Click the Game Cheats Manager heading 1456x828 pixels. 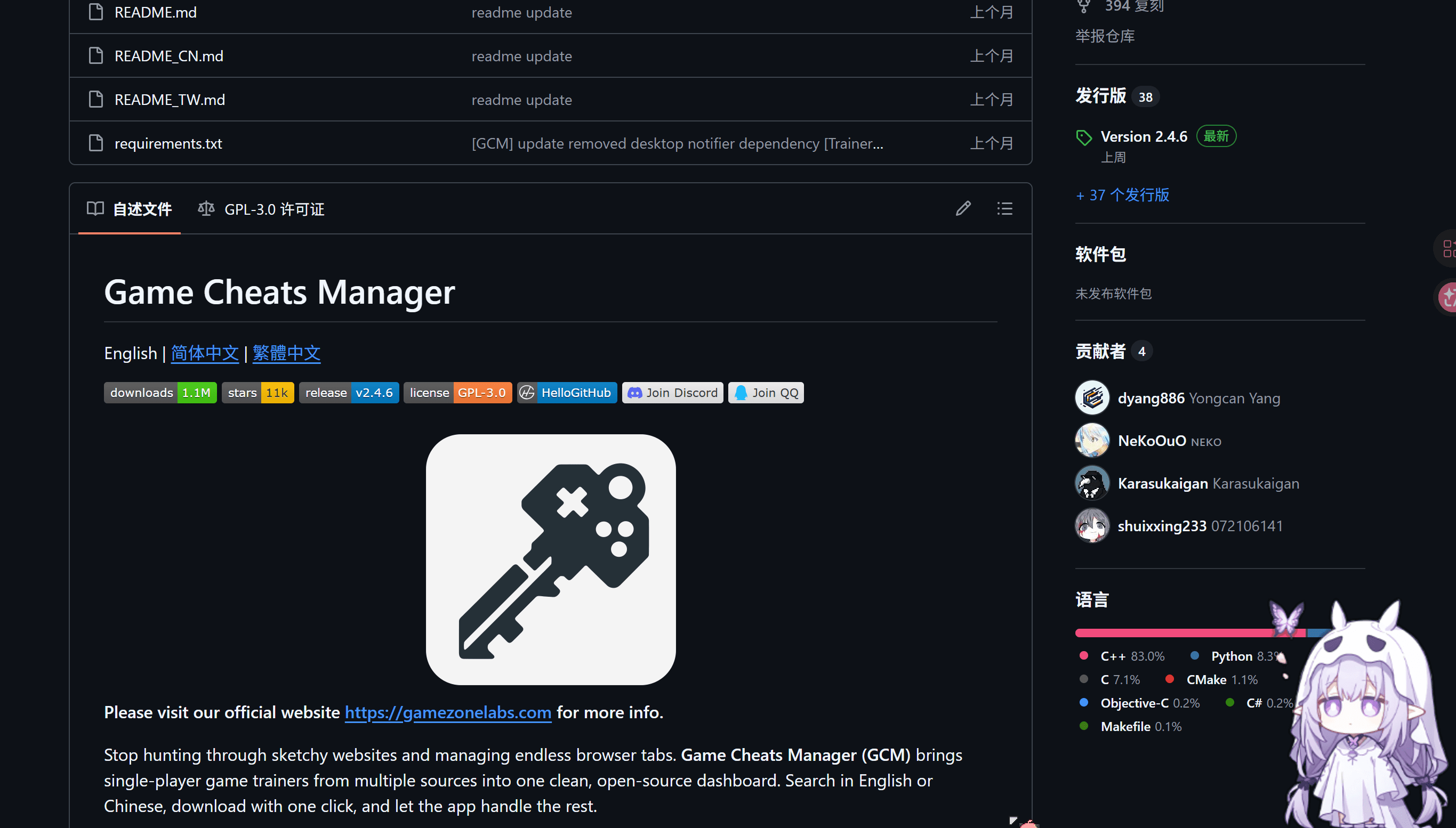click(279, 292)
